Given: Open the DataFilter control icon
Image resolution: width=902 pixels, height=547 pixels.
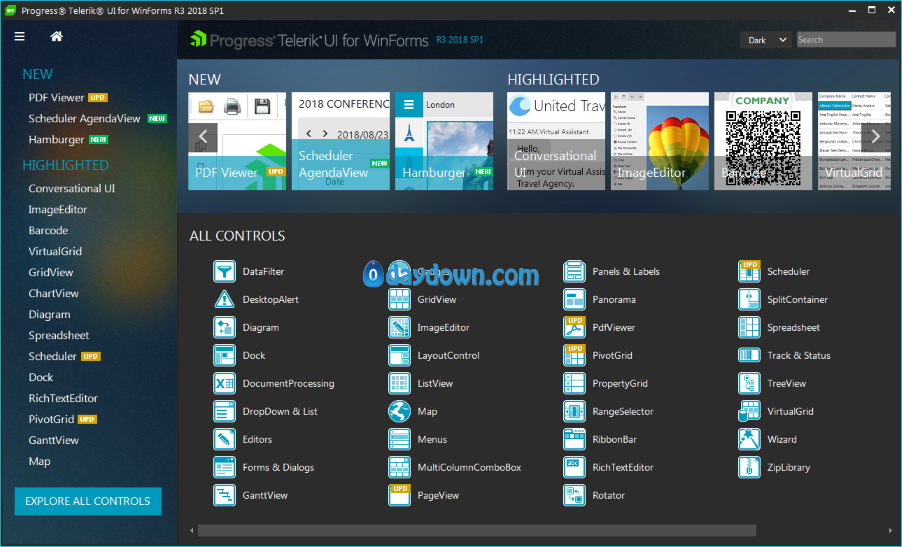Looking at the screenshot, I should [x=224, y=271].
